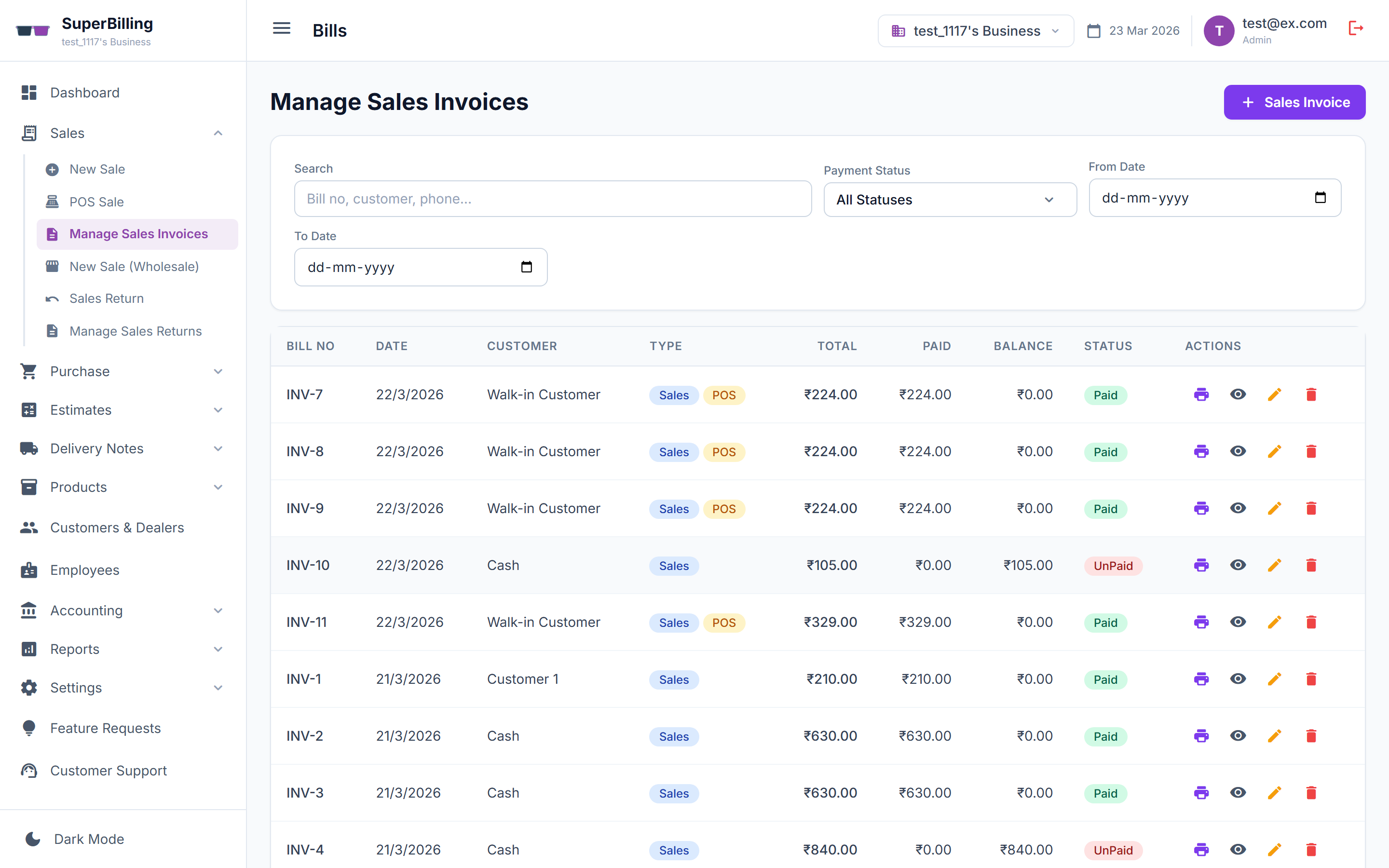View details of INV-11 via the eye icon
Viewport: 1389px width, 868px height.
(1238, 622)
